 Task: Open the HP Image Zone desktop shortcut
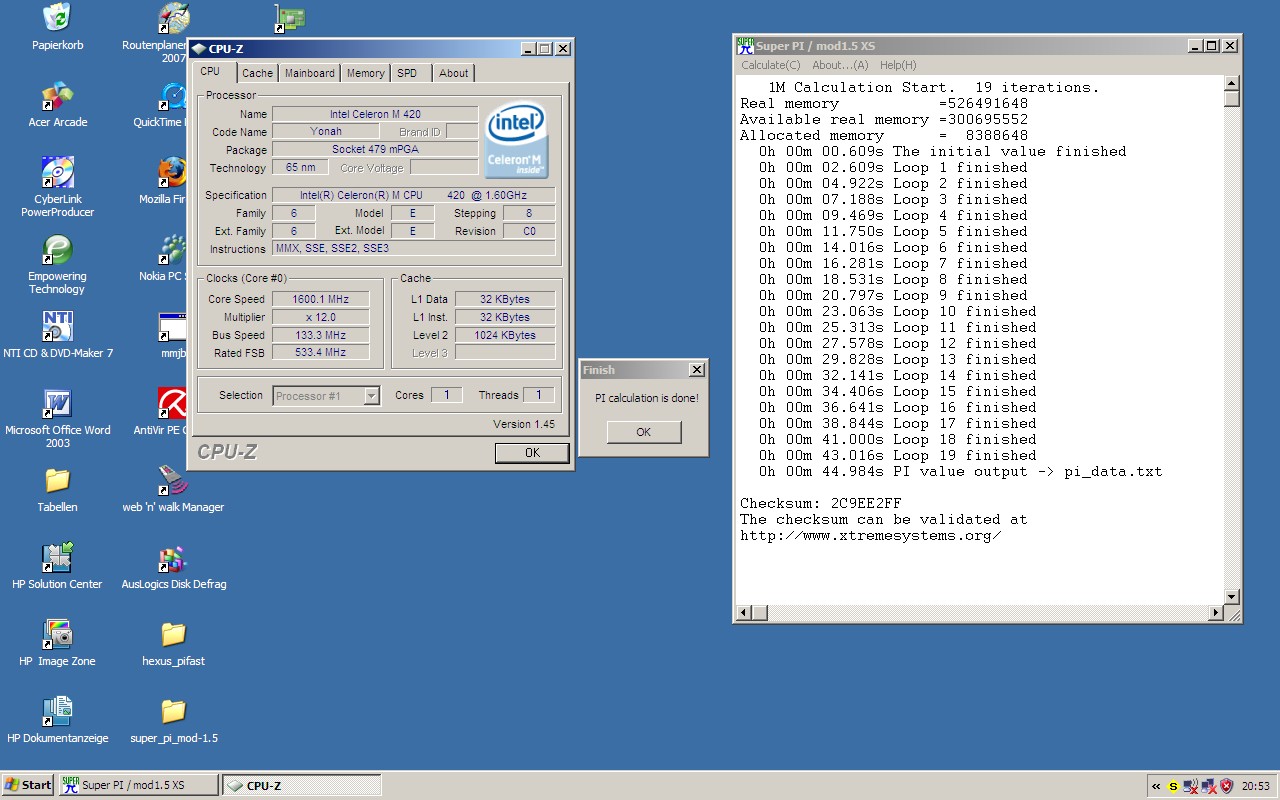click(x=57, y=635)
